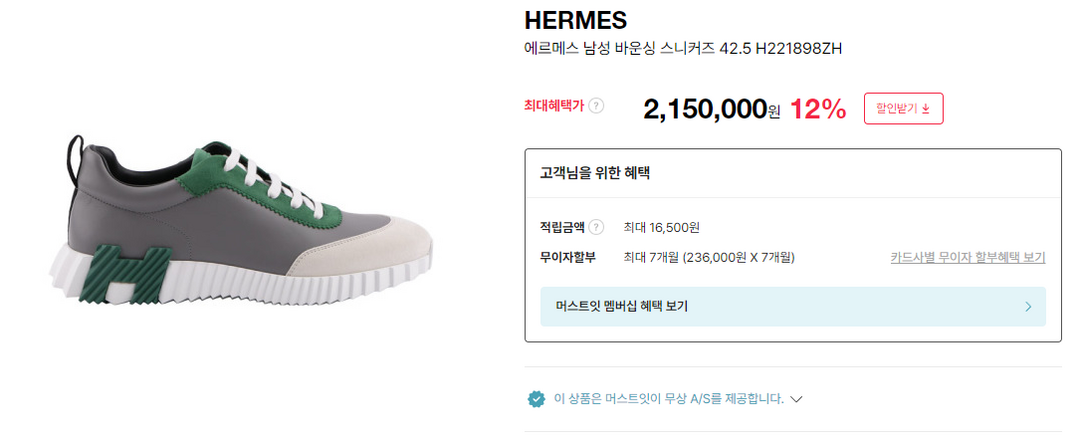Click the 최대 16,500원 reward amount
The image size is (1080, 442).
click(661, 227)
